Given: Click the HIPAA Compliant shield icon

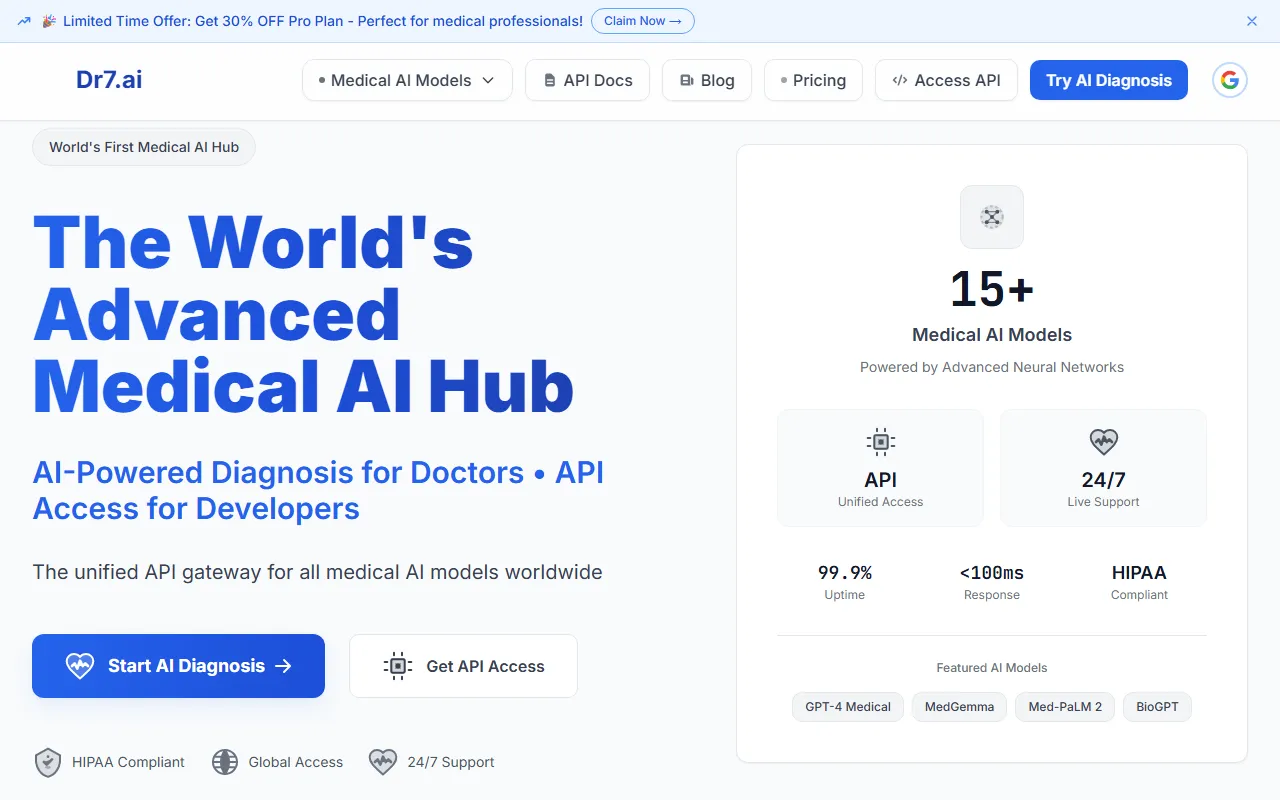Looking at the screenshot, I should tap(48, 762).
